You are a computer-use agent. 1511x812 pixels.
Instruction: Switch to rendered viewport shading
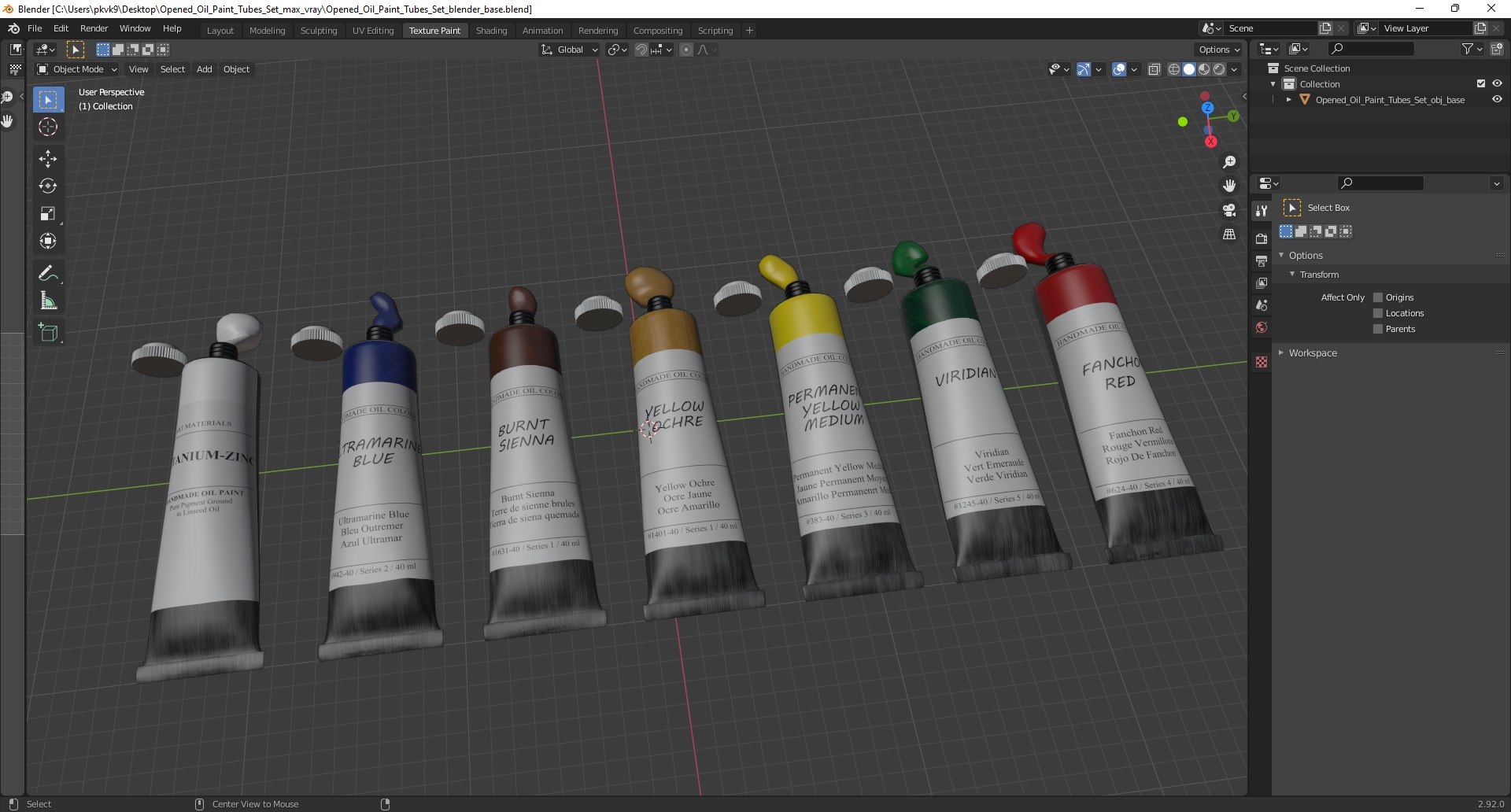coord(1219,69)
